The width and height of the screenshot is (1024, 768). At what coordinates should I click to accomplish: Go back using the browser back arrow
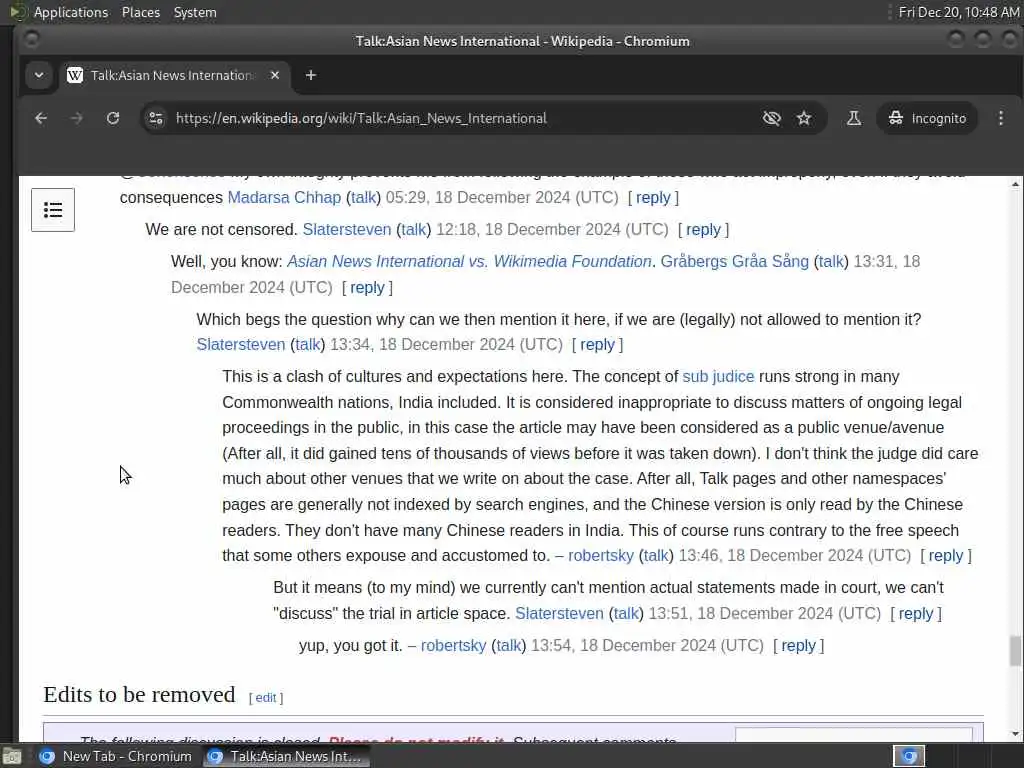point(40,118)
